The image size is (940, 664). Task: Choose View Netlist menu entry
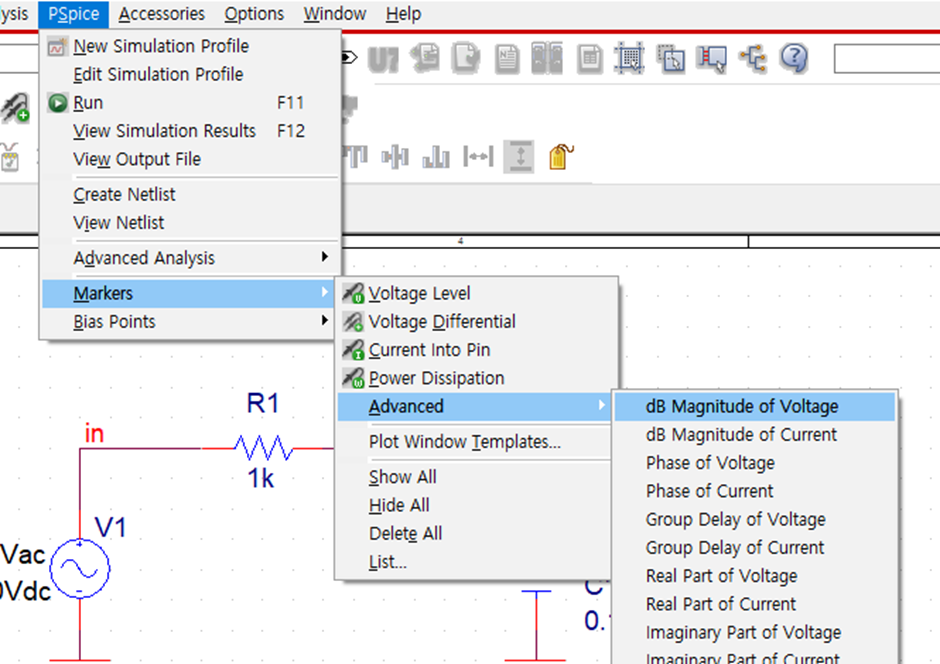coord(190,223)
